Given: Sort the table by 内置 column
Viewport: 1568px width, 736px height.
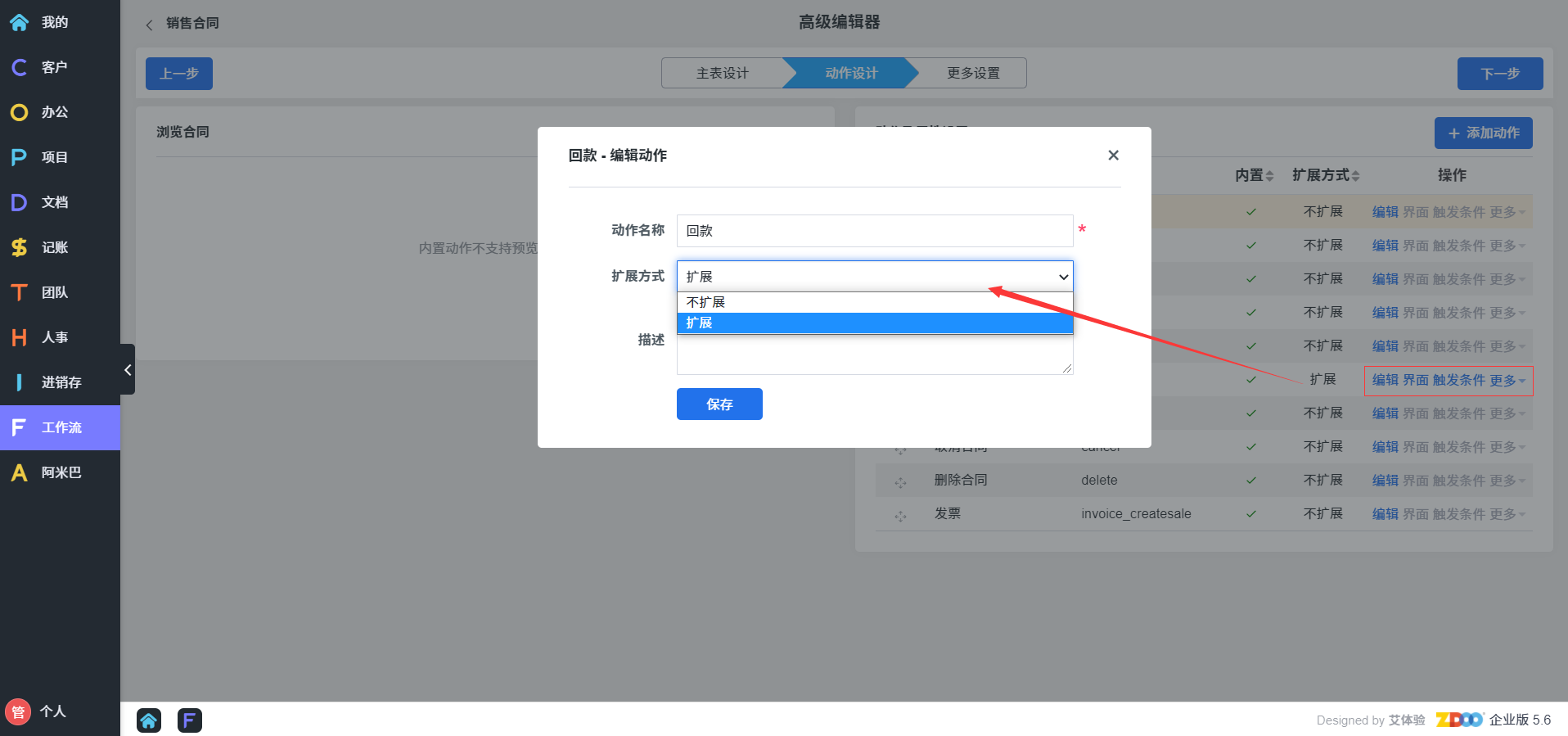Looking at the screenshot, I should [x=1254, y=175].
